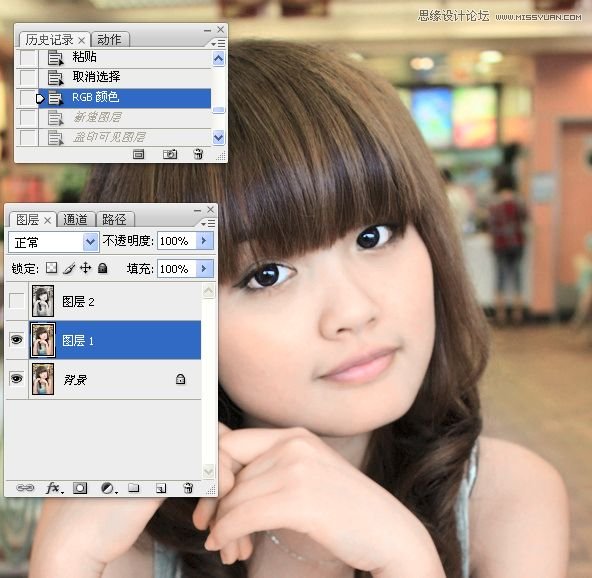Create new document from current state
The image size is (592, 578).
[139, 154]
